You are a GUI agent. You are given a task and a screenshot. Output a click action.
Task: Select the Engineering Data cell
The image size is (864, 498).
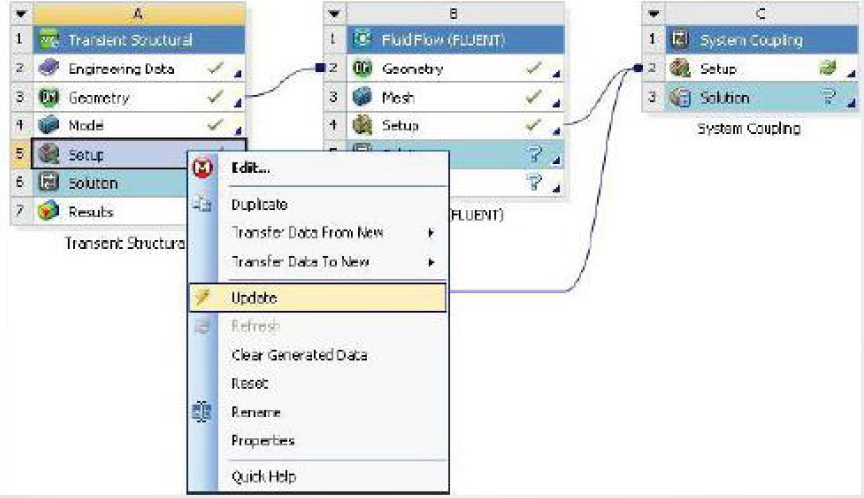(139, 68)
